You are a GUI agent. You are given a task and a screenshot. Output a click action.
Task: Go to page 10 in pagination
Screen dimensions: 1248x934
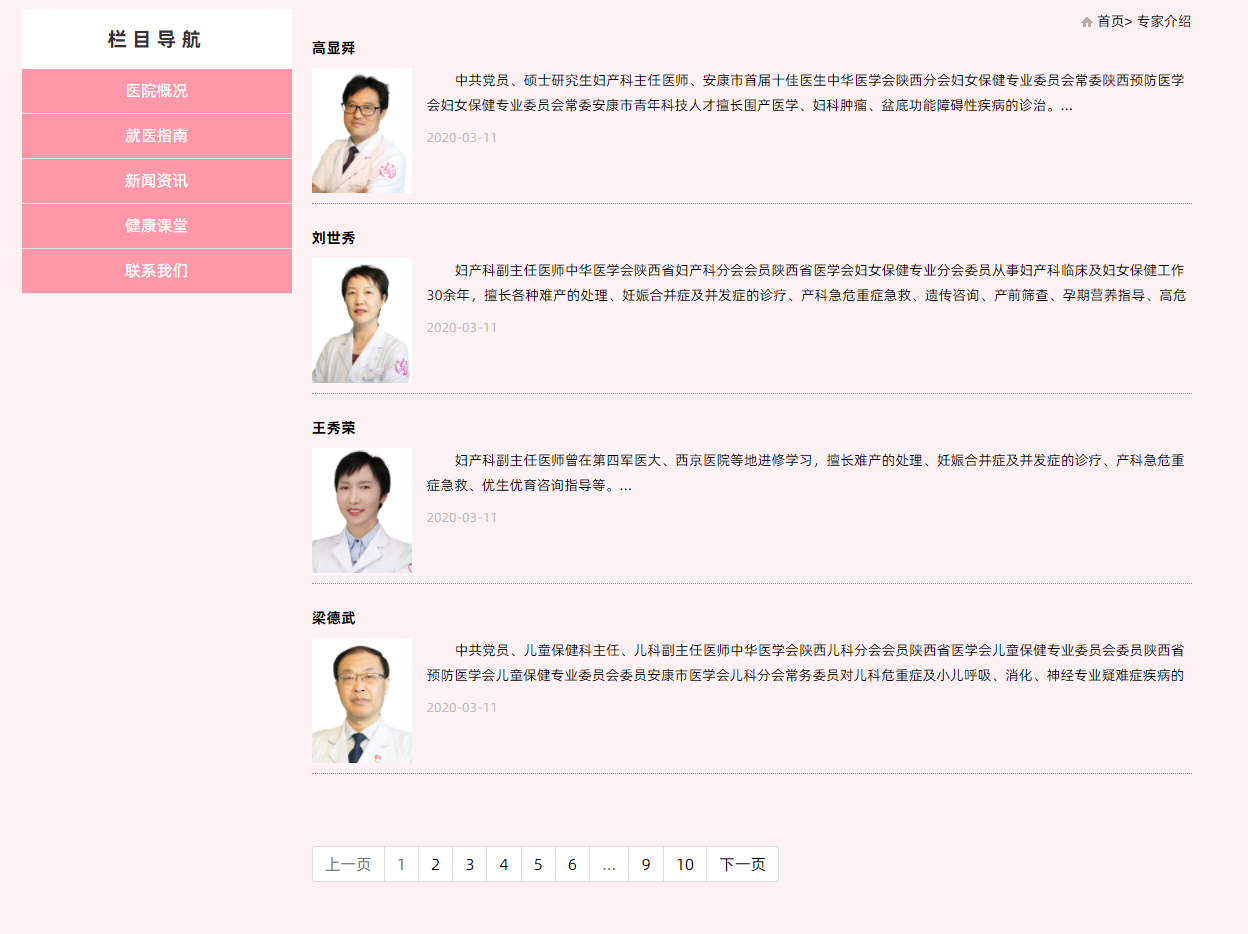tap(685, 864)
